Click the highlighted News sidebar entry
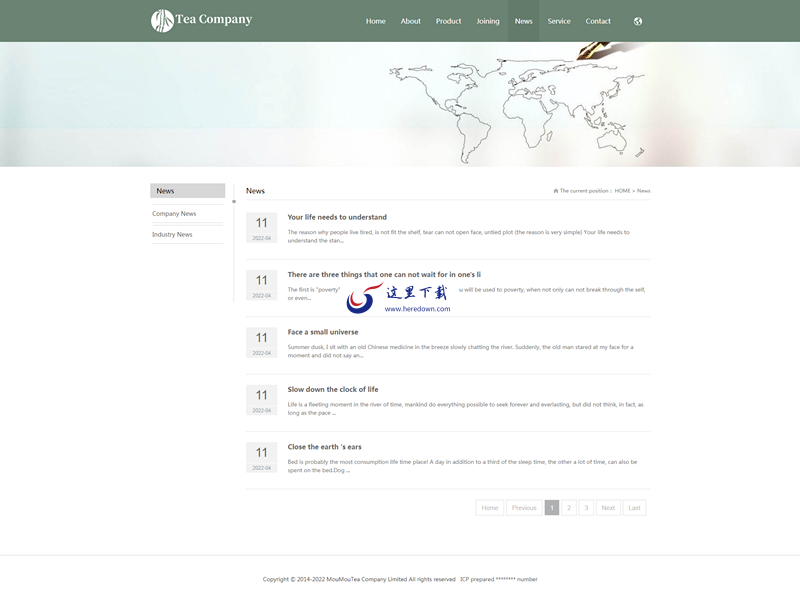800x598 pixels. (165, 190)
